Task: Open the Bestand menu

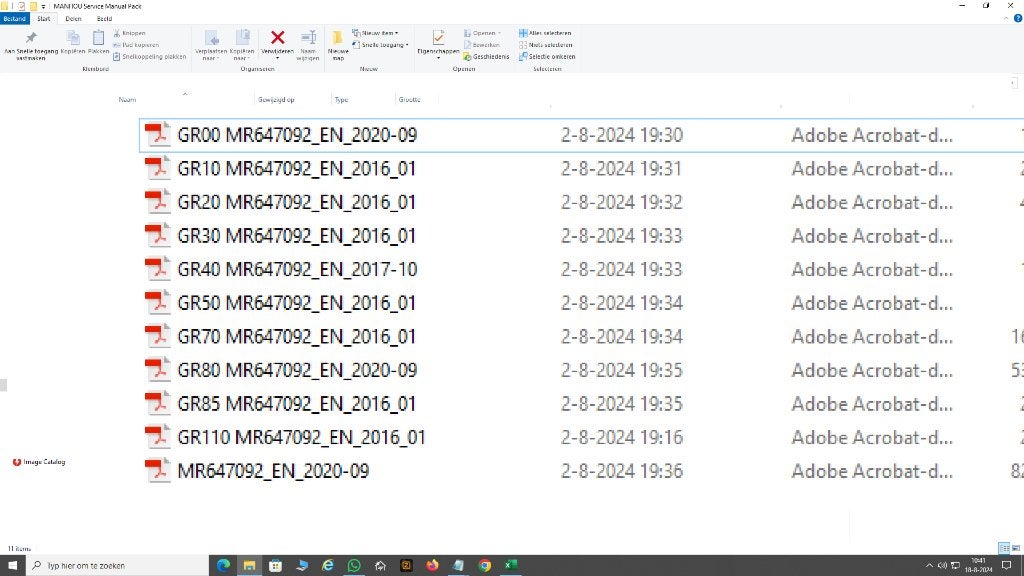Action: pyautogui.click(x=14, y=19)
